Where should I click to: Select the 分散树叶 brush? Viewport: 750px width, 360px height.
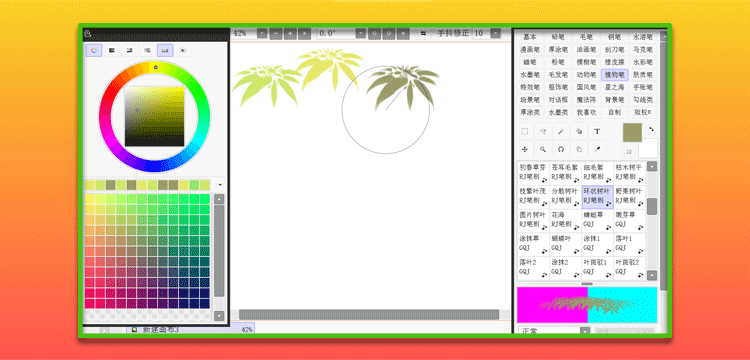click(565, 197)
